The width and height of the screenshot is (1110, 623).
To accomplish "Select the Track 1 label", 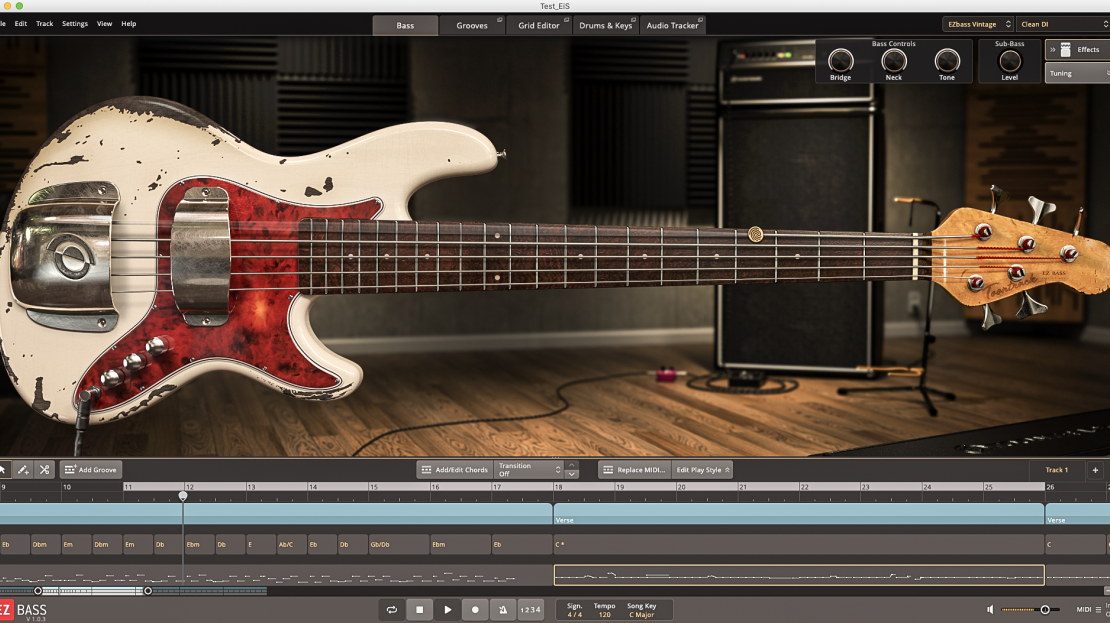I will click(1056, 469).
